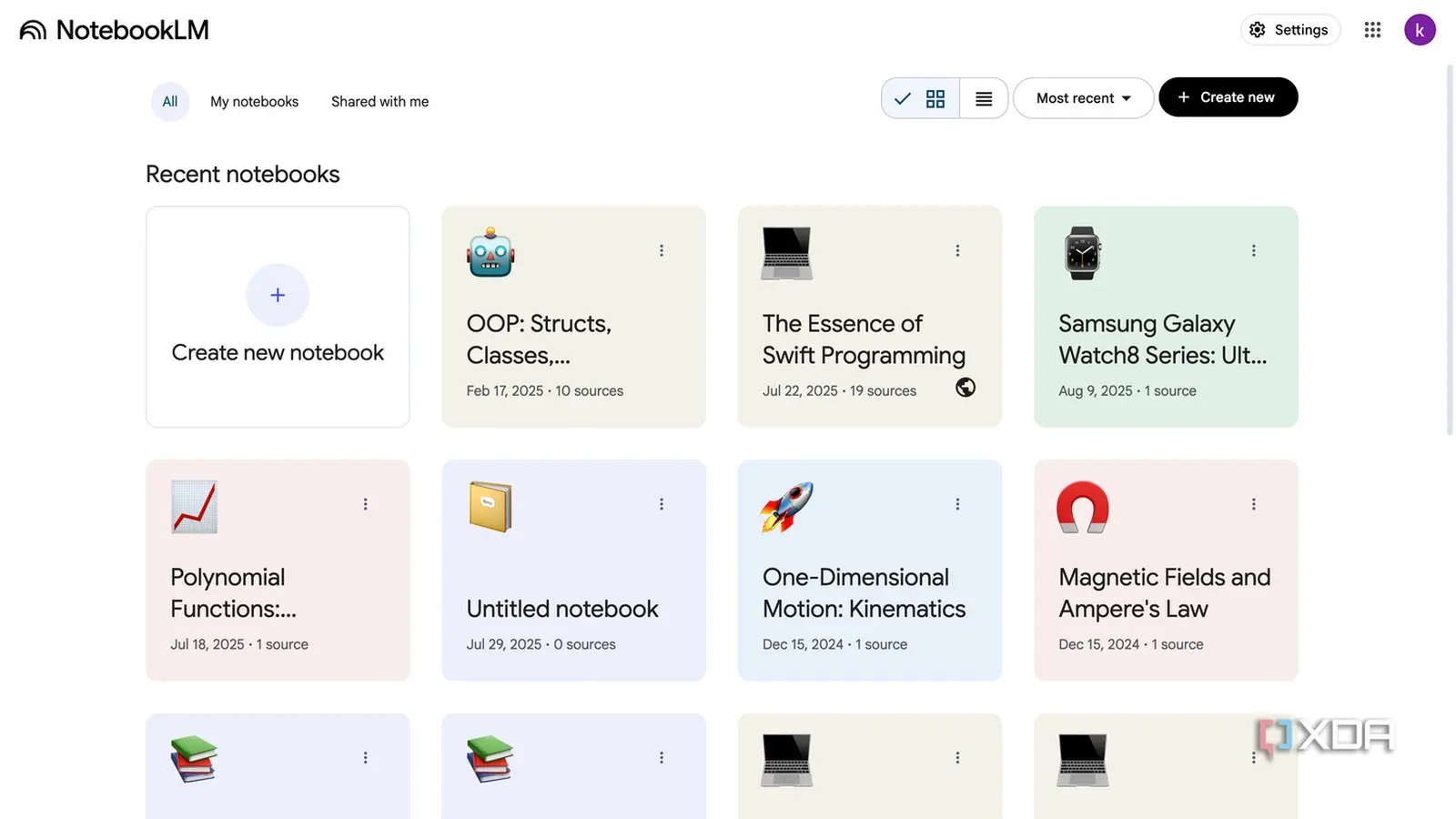Open options menu for OOP: Structs notebook
This screenshot has width=1456, height=819.
click(x=662, y=250)
